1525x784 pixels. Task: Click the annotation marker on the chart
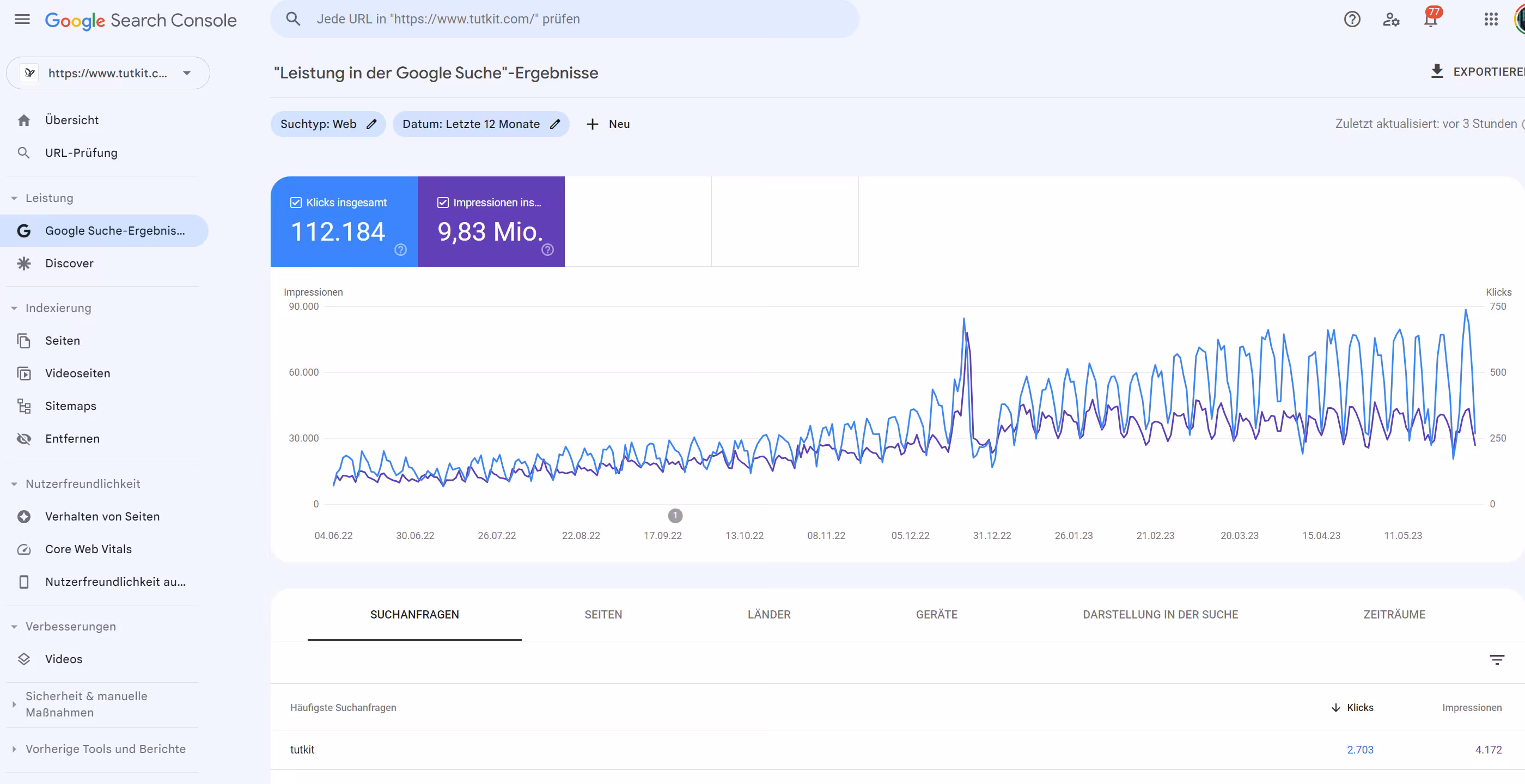coord(675,516)
